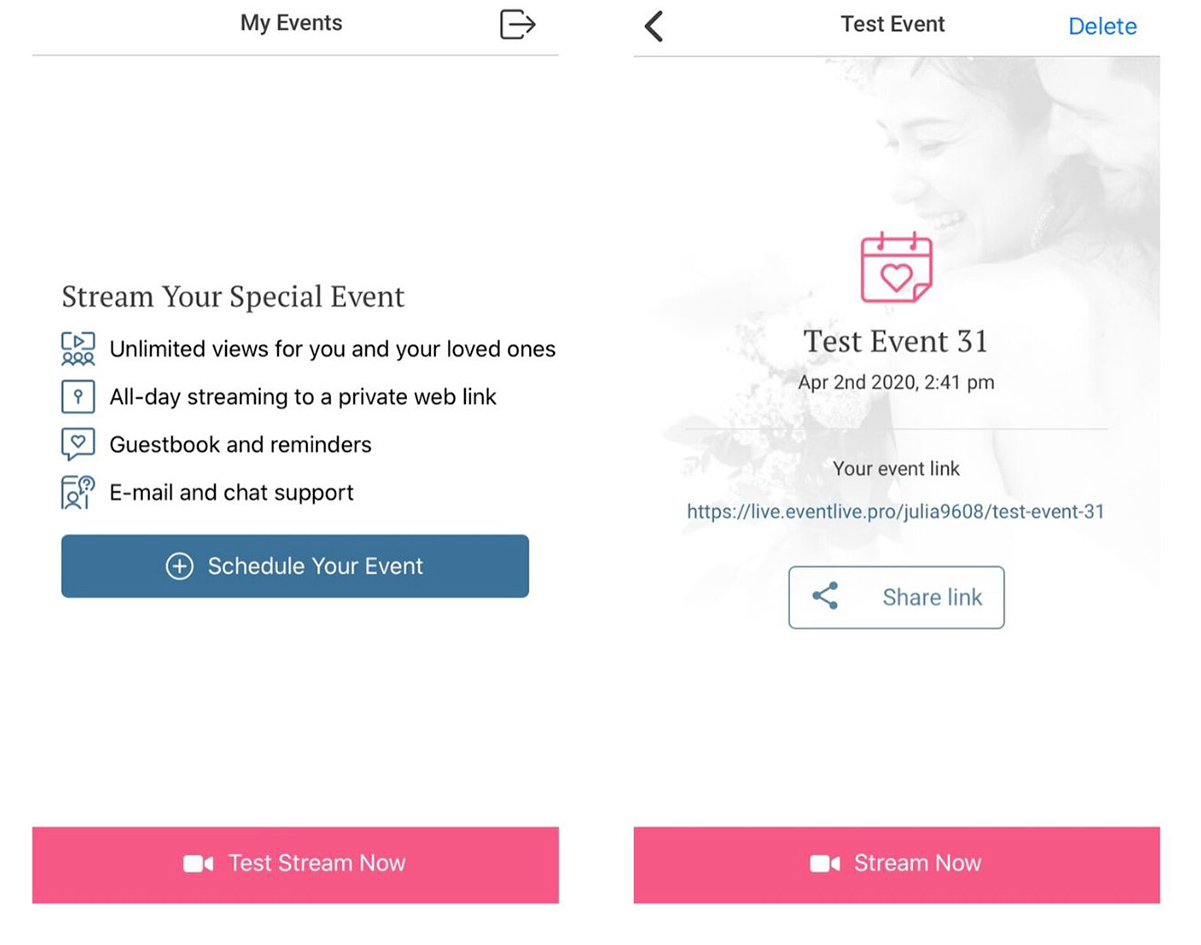The height and width of the screenshot is (945, 1201).
Task: Click the unlimited views audience icon
Action: (78, 349)
